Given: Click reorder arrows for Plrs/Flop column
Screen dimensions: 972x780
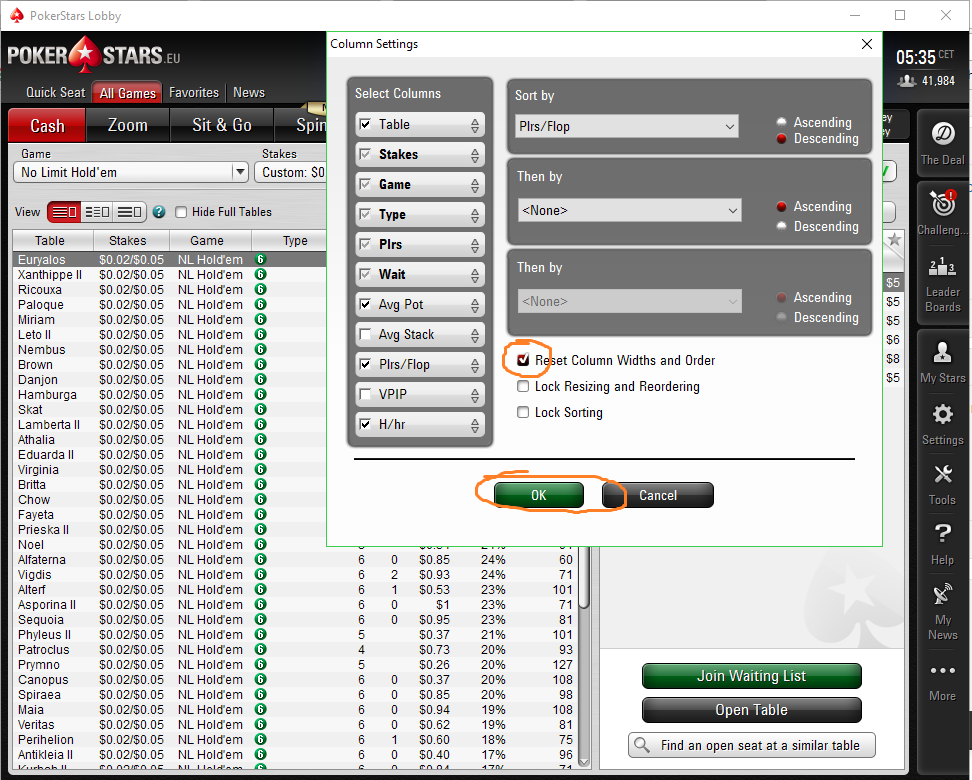Looking at the screenshot, I should click(x=474, y=365).
